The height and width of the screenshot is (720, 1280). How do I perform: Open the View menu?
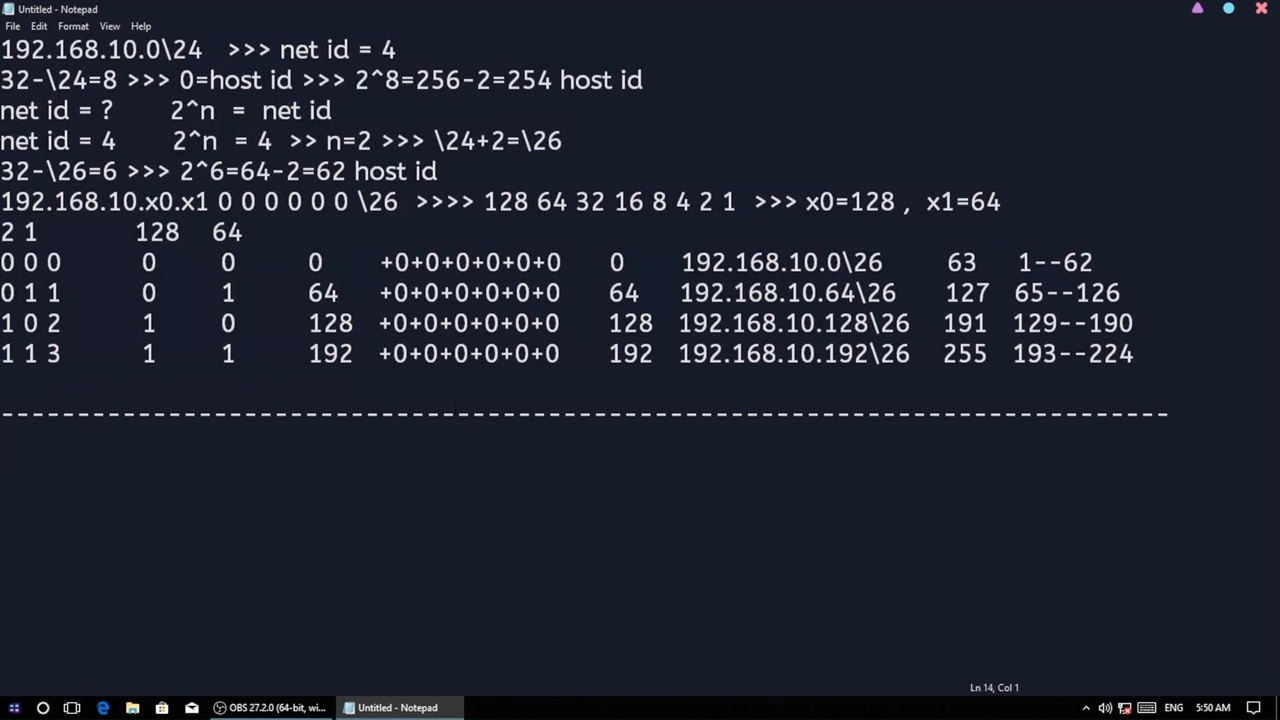click(x=109, y=26)
